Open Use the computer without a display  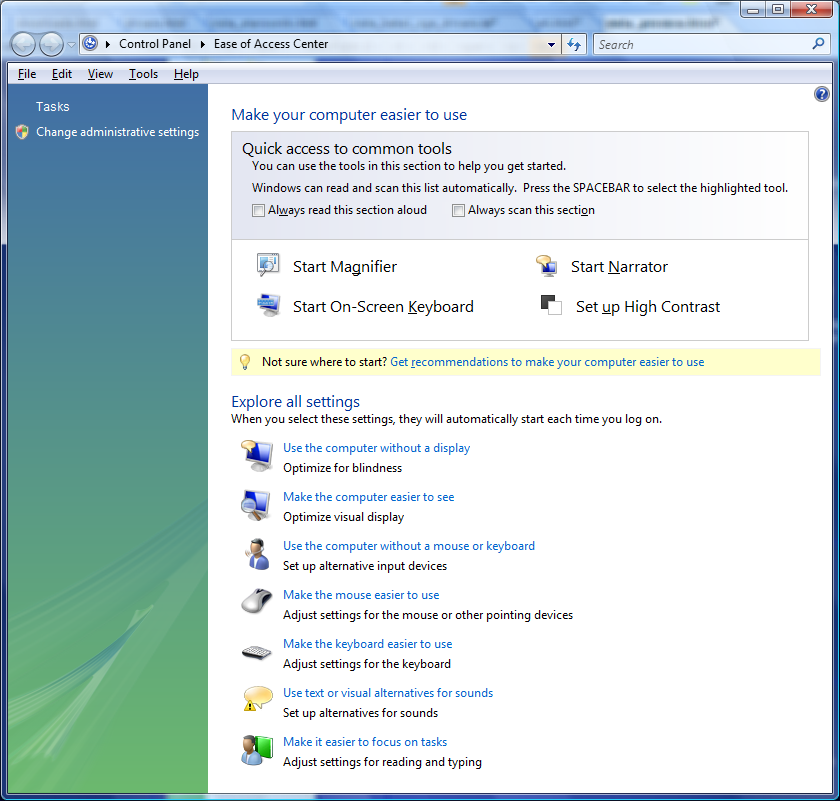(x=377, y=448)
